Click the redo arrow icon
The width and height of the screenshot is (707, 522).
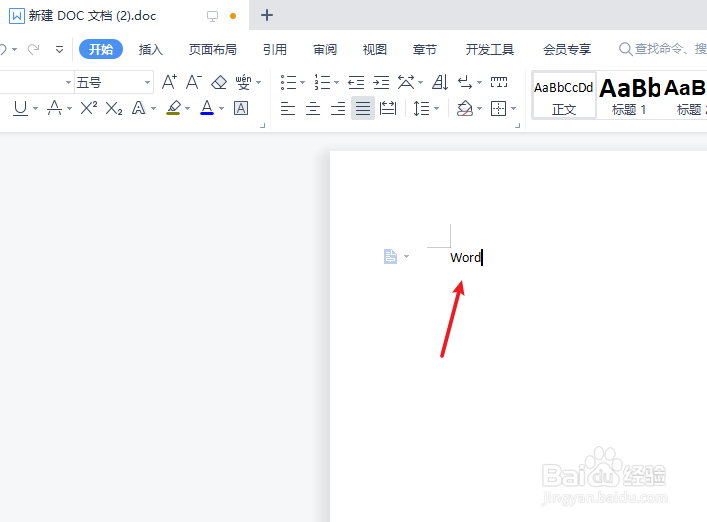coord(34,49)
